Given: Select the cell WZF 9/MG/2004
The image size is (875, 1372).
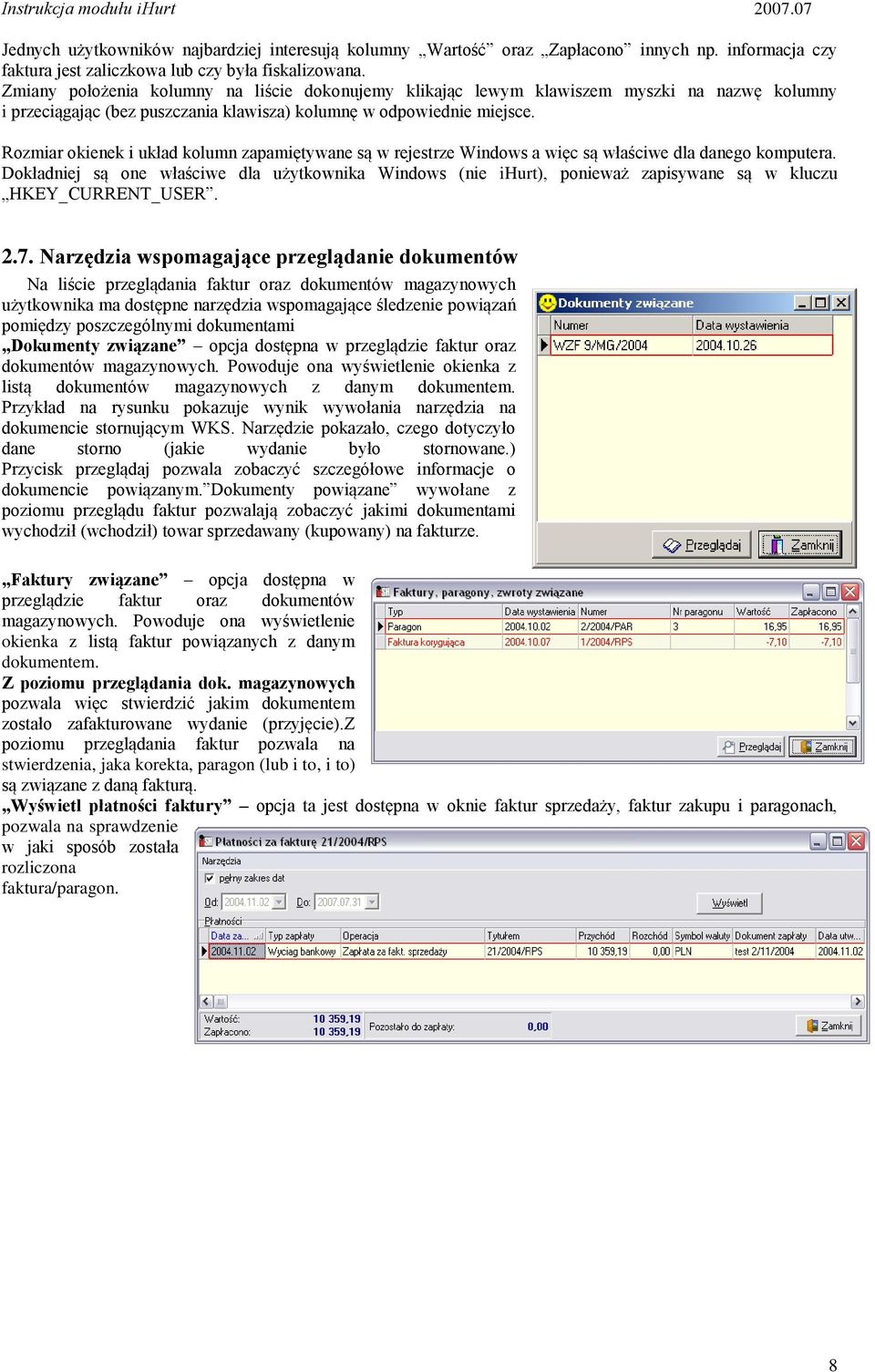Looking at the screenshot, I should pyautogui.click(x=622, y=346).
